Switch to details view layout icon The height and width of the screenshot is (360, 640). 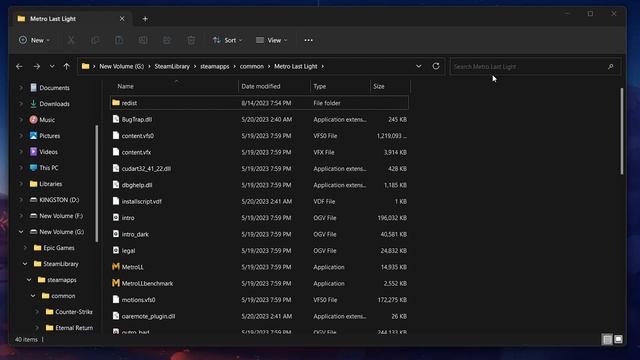607,339
